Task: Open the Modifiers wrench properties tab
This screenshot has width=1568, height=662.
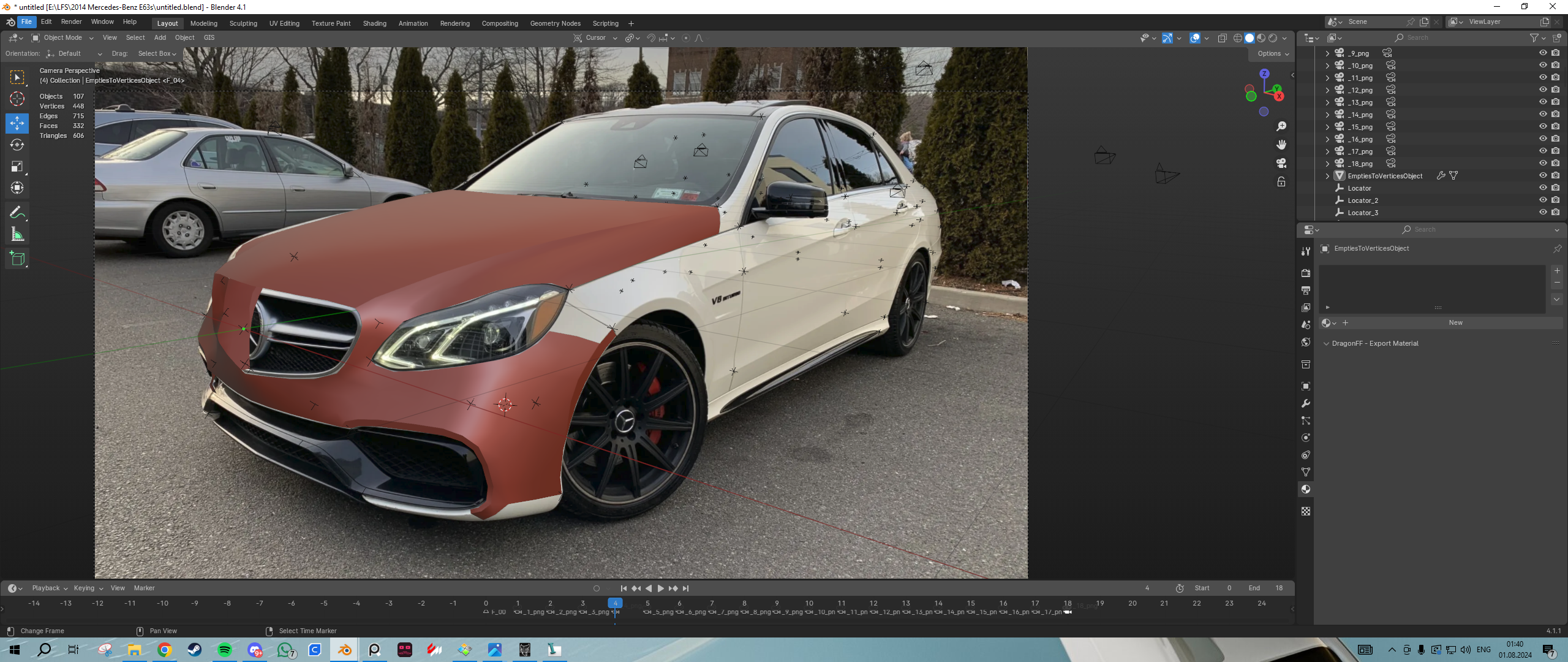Action: click(1306, 403)
